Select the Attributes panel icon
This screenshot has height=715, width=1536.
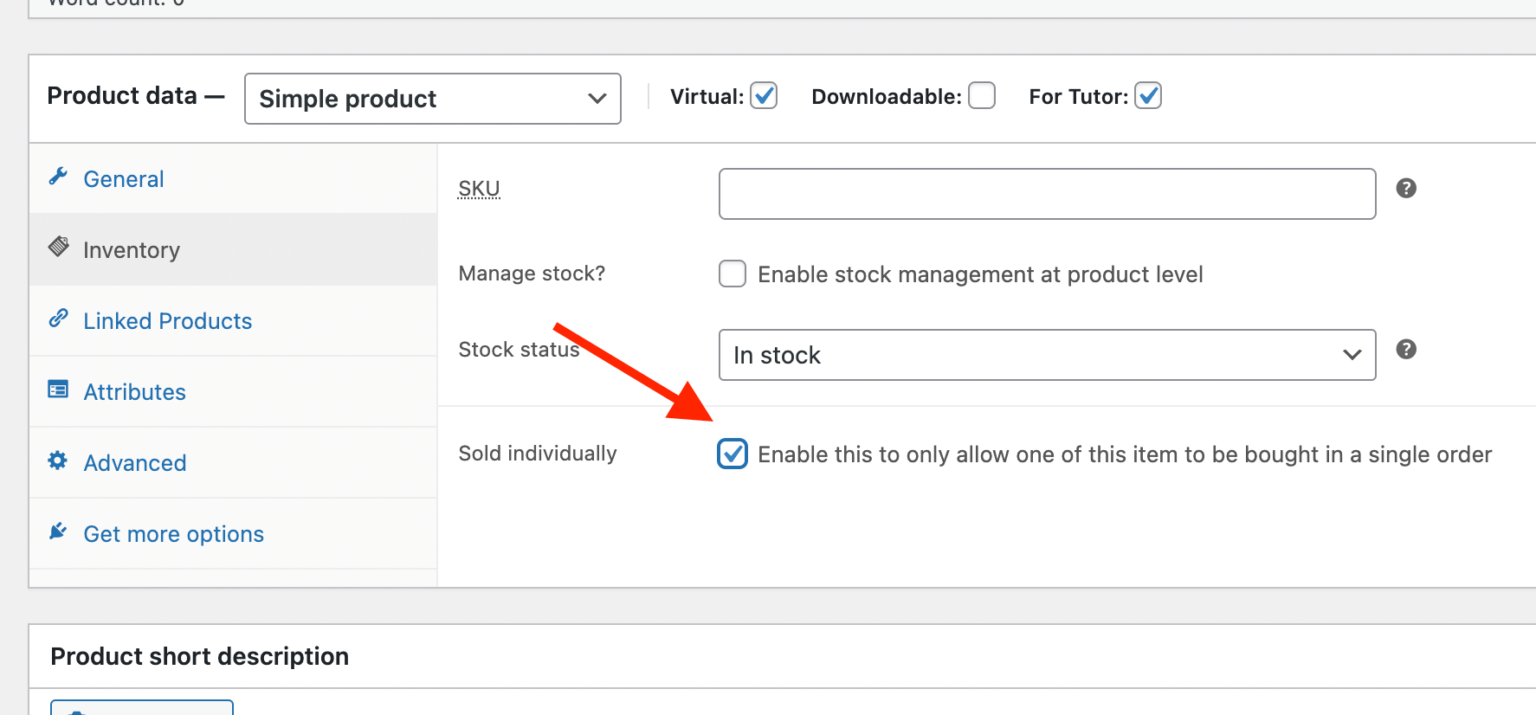click(x=59, y=391)
